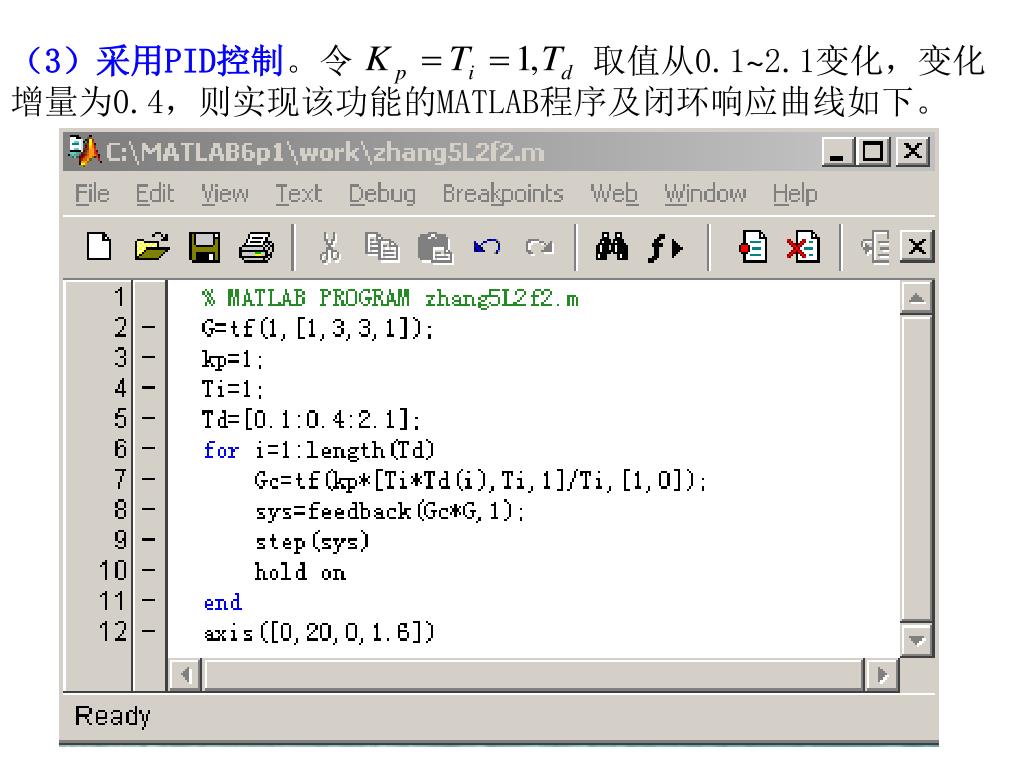Screen dimensions: 1024x768
Task: Open the Debug menu
Action: [382, 194]
